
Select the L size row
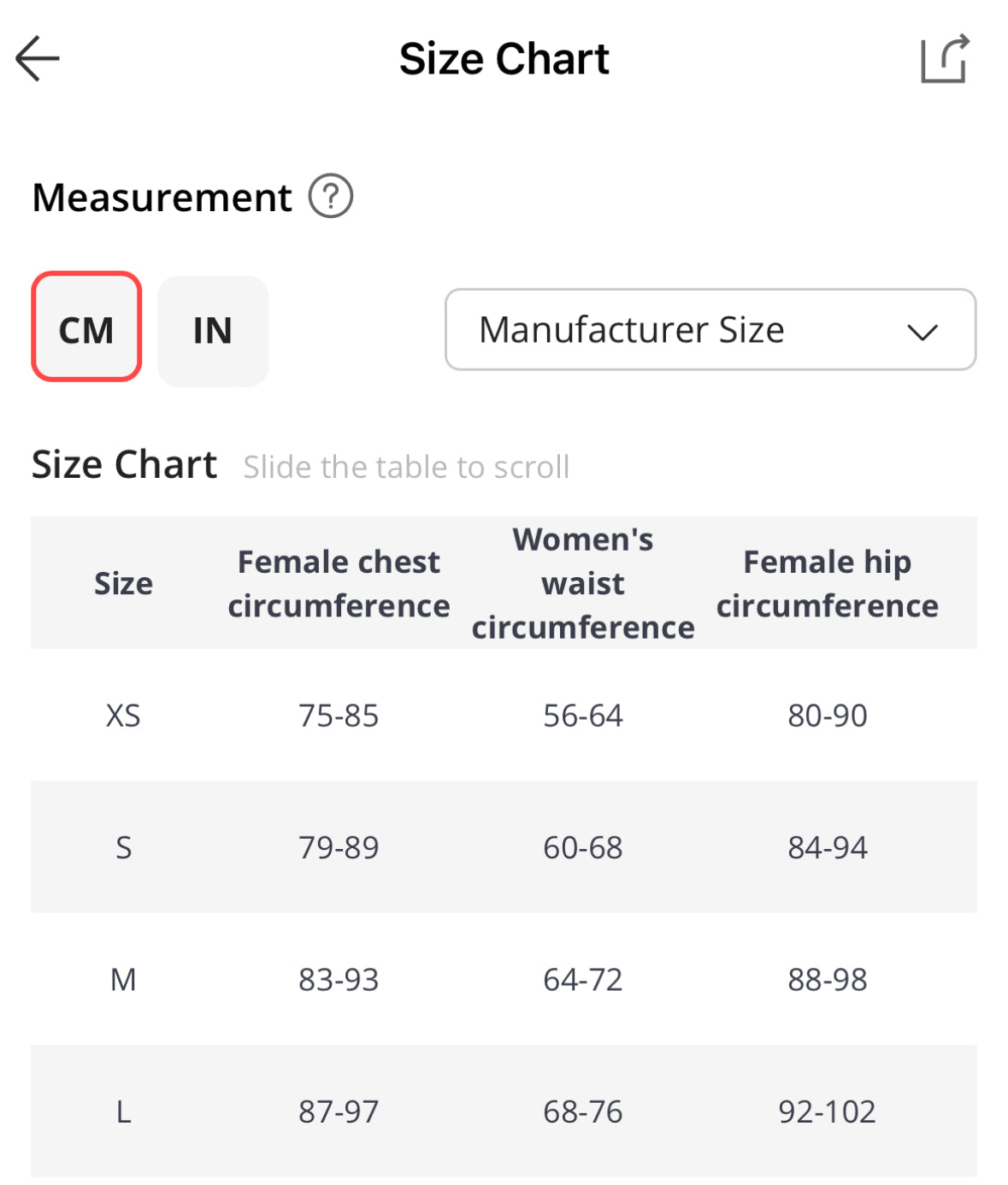coord(123,1111)
